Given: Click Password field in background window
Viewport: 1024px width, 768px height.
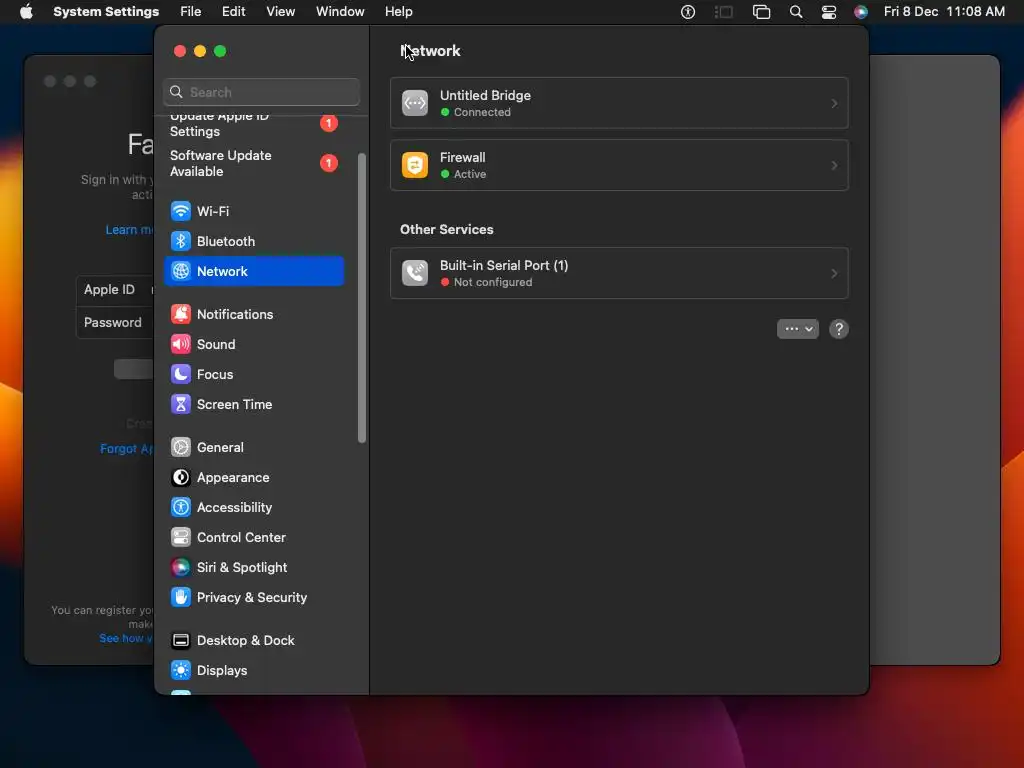Looking at the screenshot, I should [115, 323].
